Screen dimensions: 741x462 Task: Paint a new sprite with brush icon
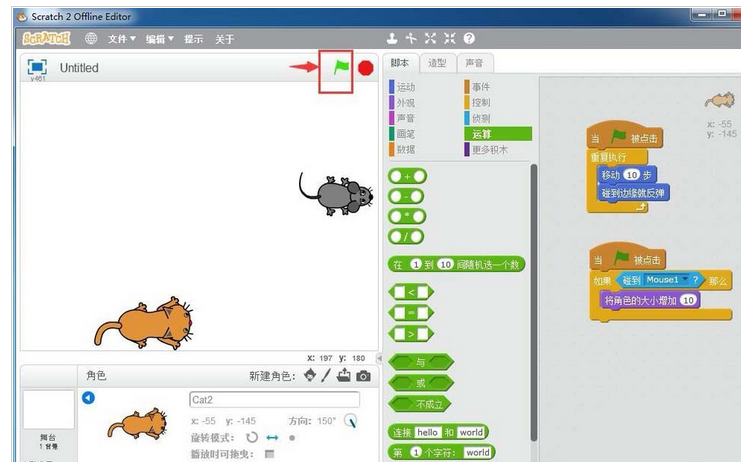point(326,376)
